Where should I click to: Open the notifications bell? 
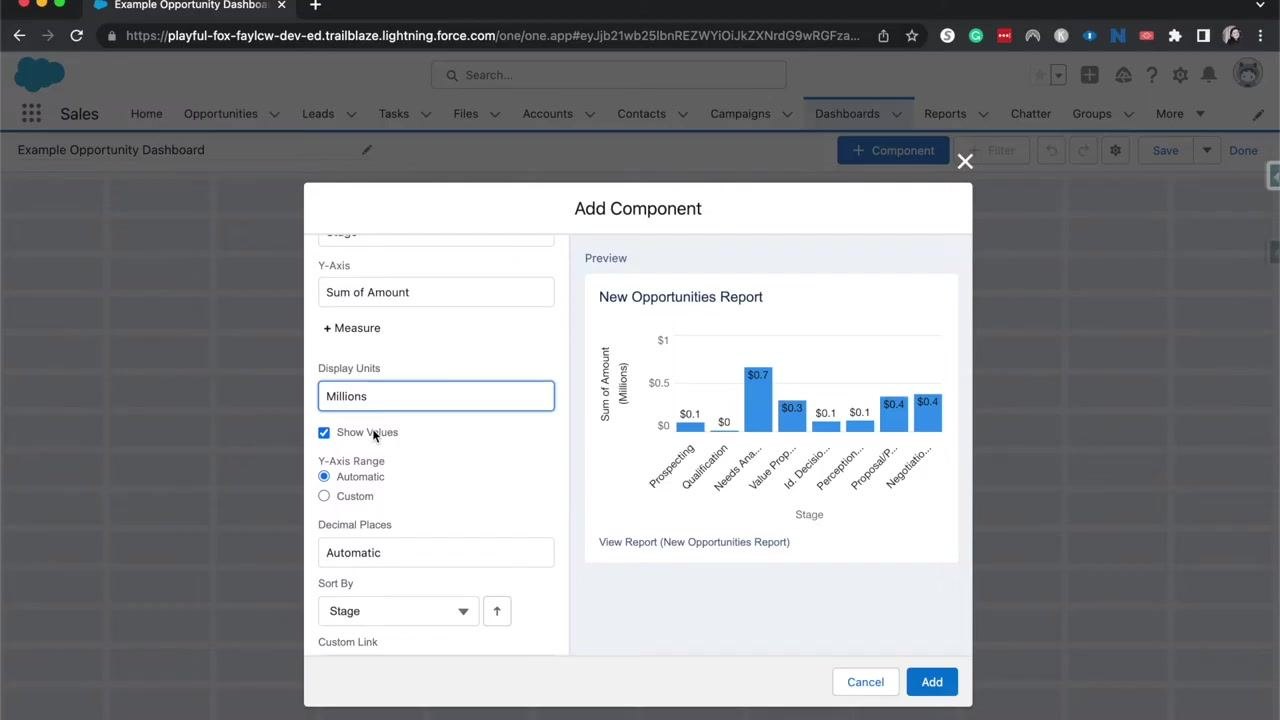1208,75
